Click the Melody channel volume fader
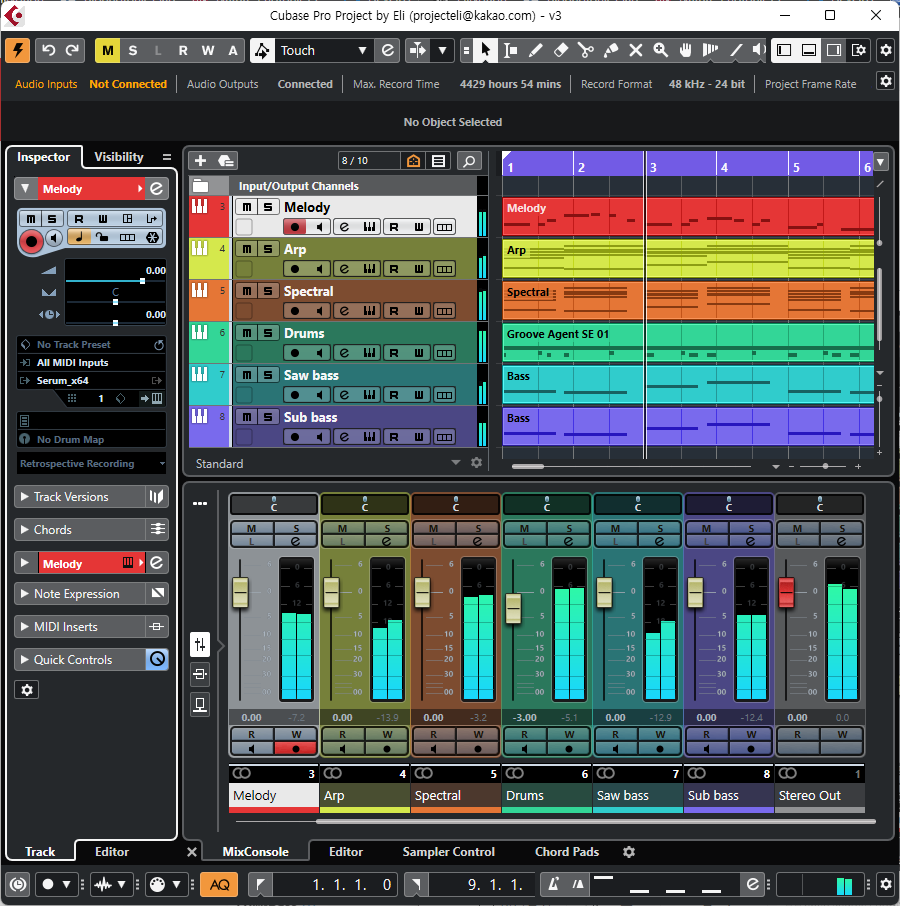The image size is (900, 906). [240, 592]
